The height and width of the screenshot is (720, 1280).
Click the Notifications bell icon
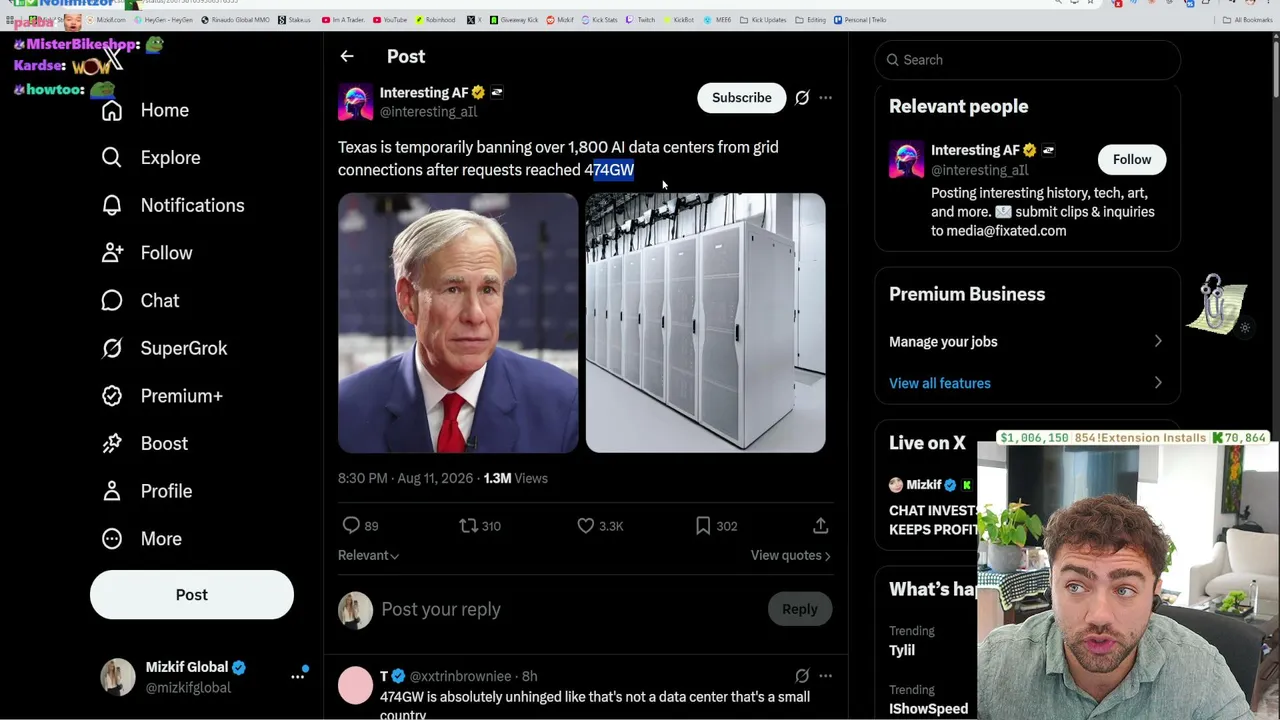[112, 205]
